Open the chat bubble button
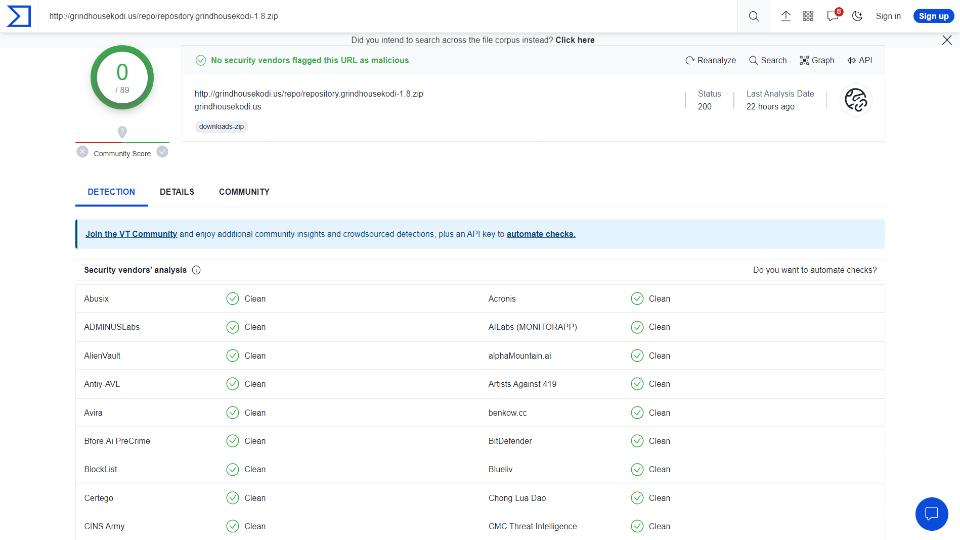 pyautogui.click(x=931, y=513)
